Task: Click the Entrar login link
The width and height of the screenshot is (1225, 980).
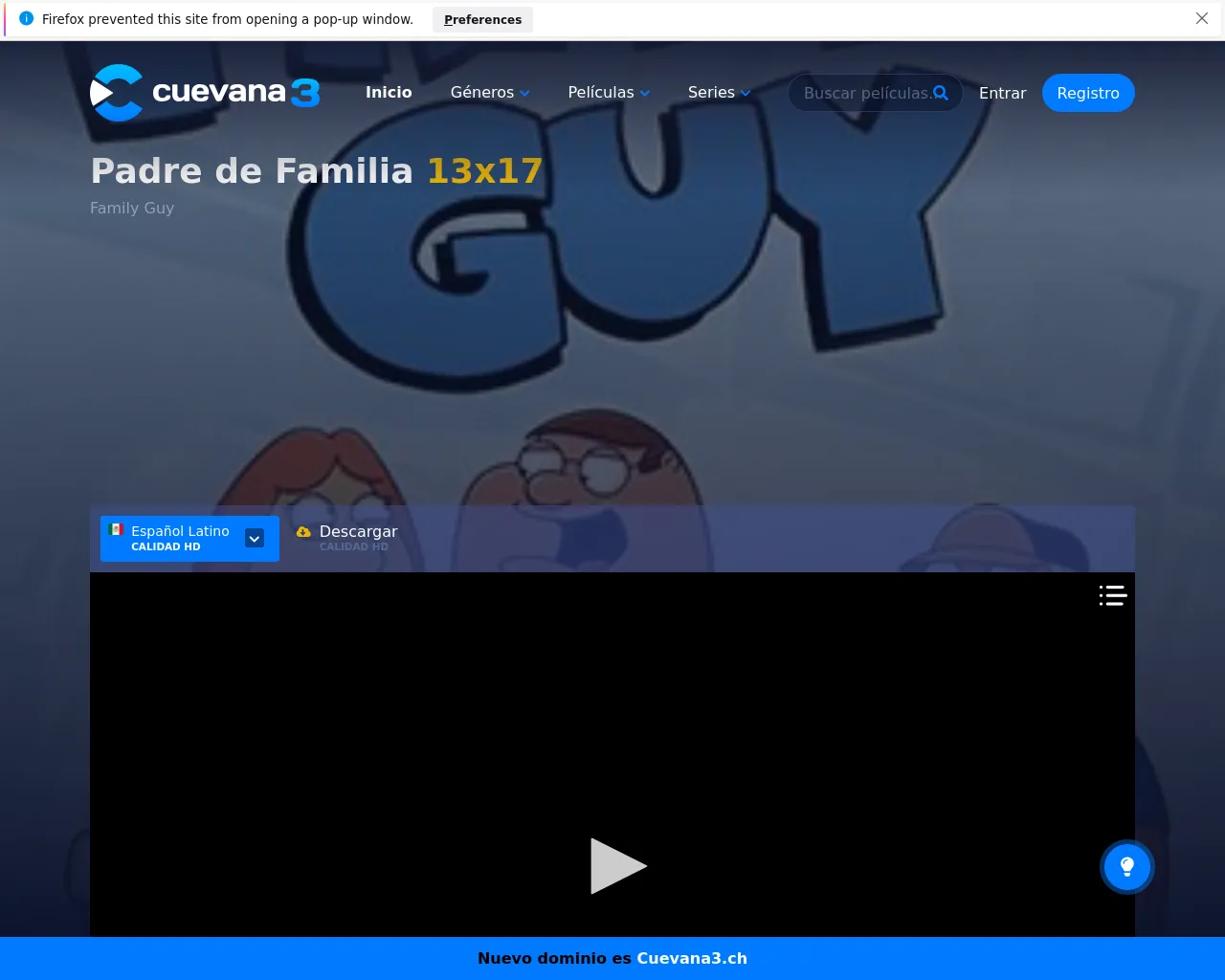Action: 1002,93
